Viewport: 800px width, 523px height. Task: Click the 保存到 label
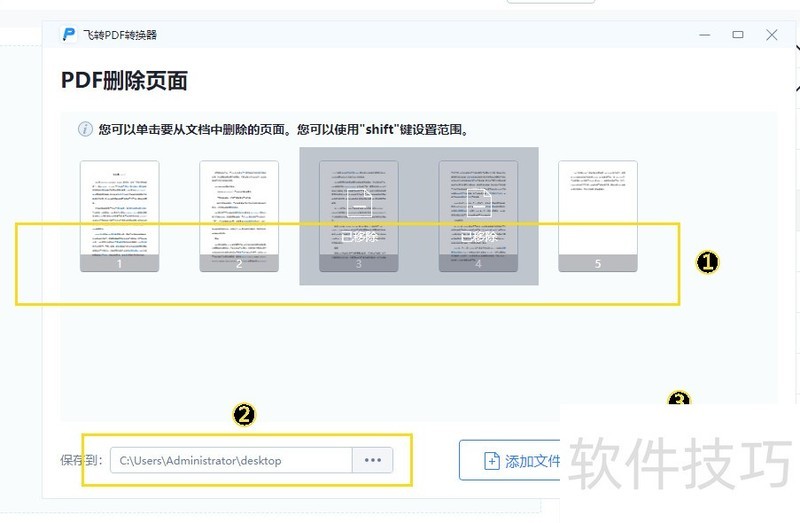[x=82, y=460]
